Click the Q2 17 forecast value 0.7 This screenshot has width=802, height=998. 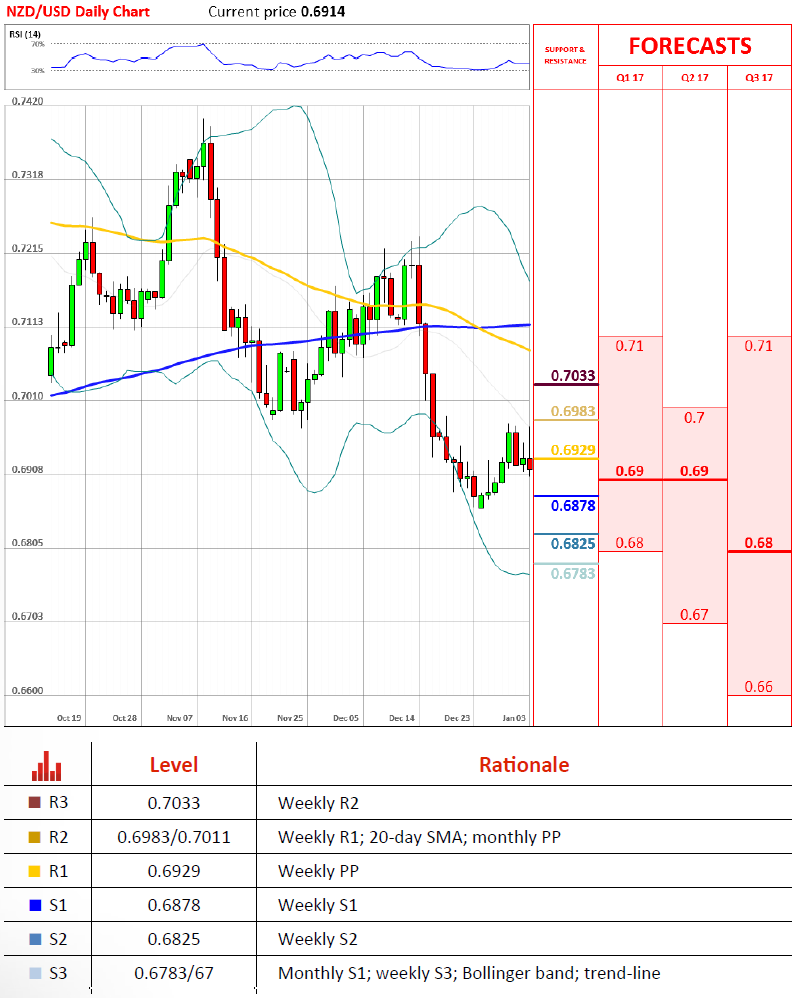(x=694, y=418)
